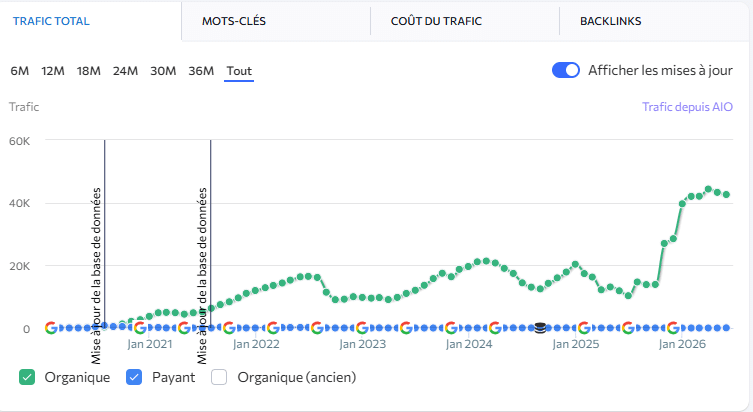The height and width of the screenshot is (412, 753).
Task: Click the Trafic axis title
Action: tap(24, 107)
